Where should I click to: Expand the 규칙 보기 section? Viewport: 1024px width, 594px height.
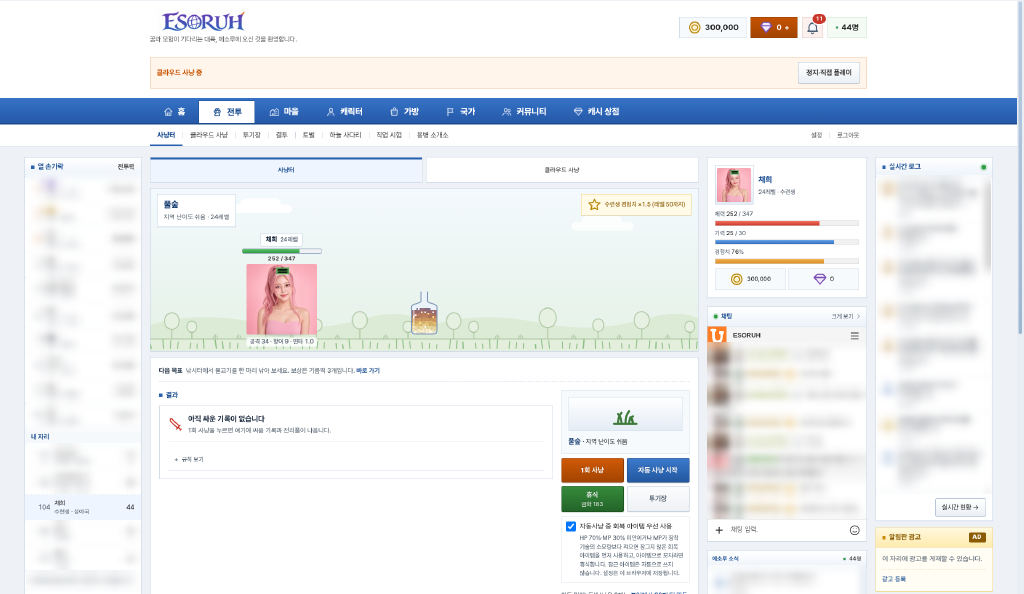189,460
